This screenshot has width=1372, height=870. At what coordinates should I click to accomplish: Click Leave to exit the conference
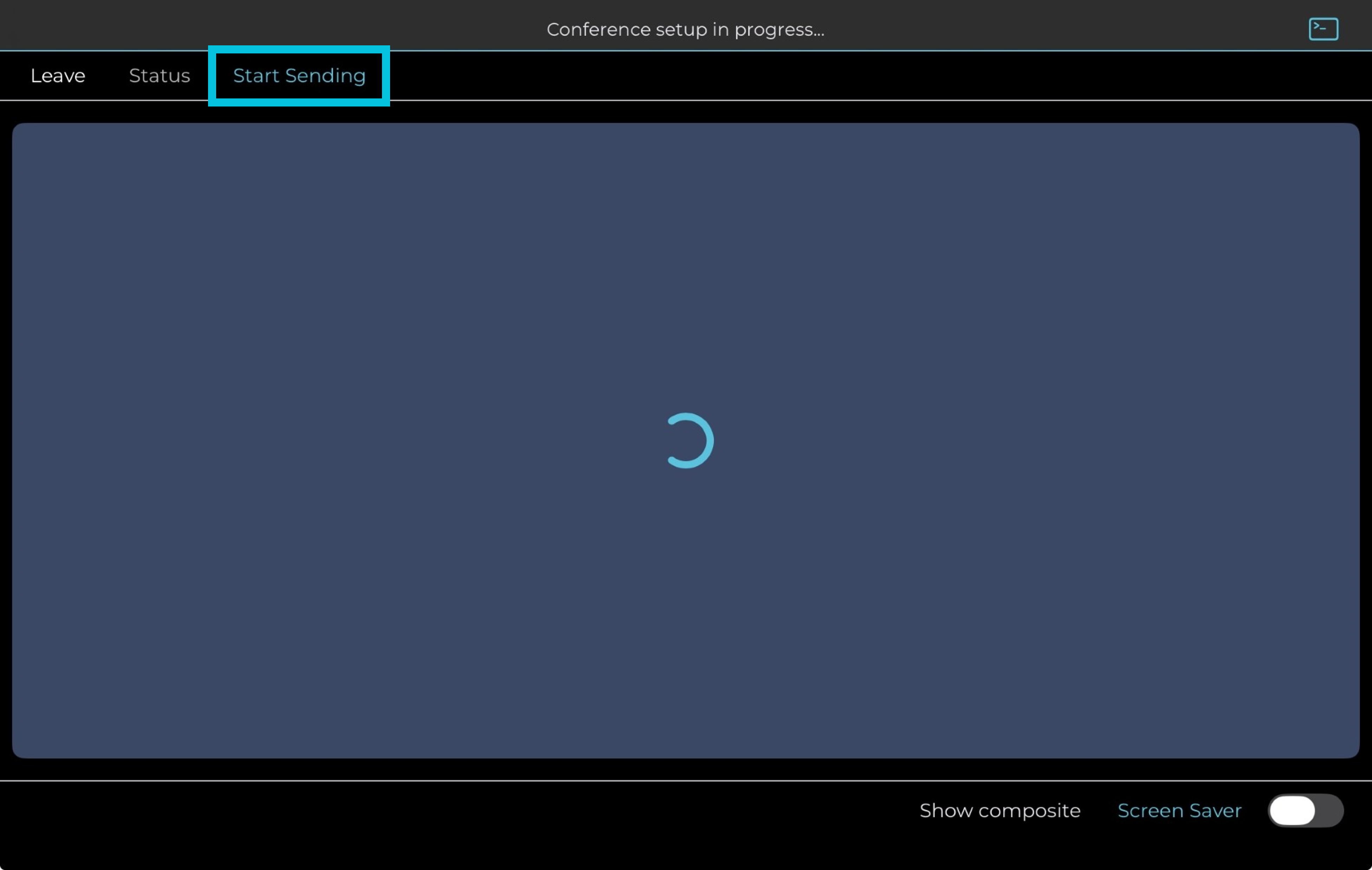coord(58,76)
